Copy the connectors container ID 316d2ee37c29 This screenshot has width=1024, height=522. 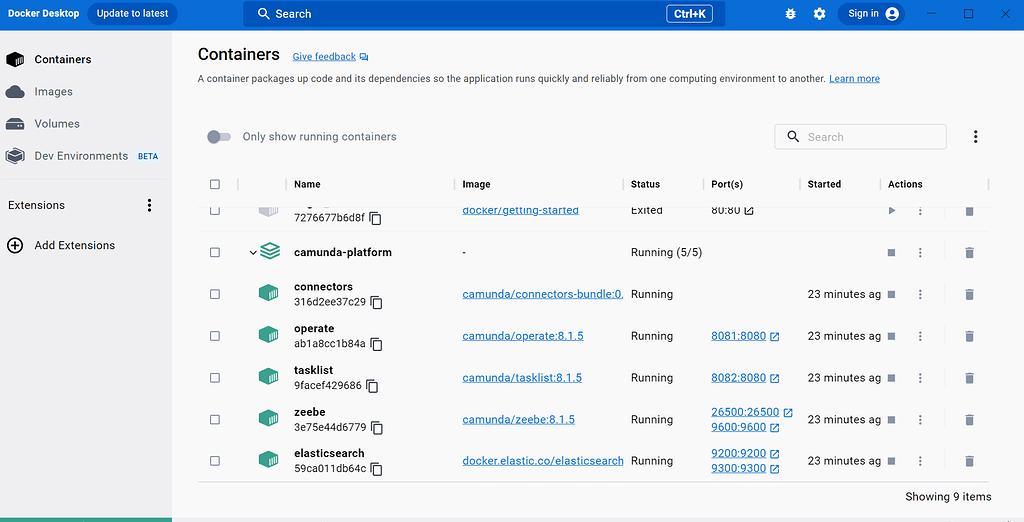pyautogui.click(x=377, y=302)
